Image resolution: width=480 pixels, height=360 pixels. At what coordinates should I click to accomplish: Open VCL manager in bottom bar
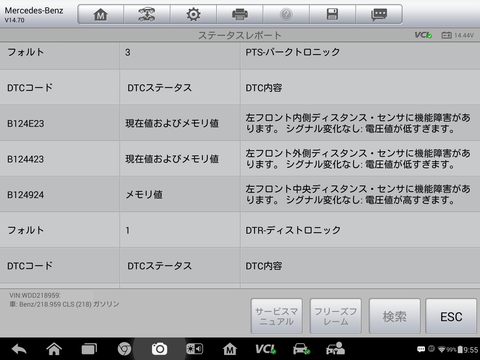[x=265, y=349]
